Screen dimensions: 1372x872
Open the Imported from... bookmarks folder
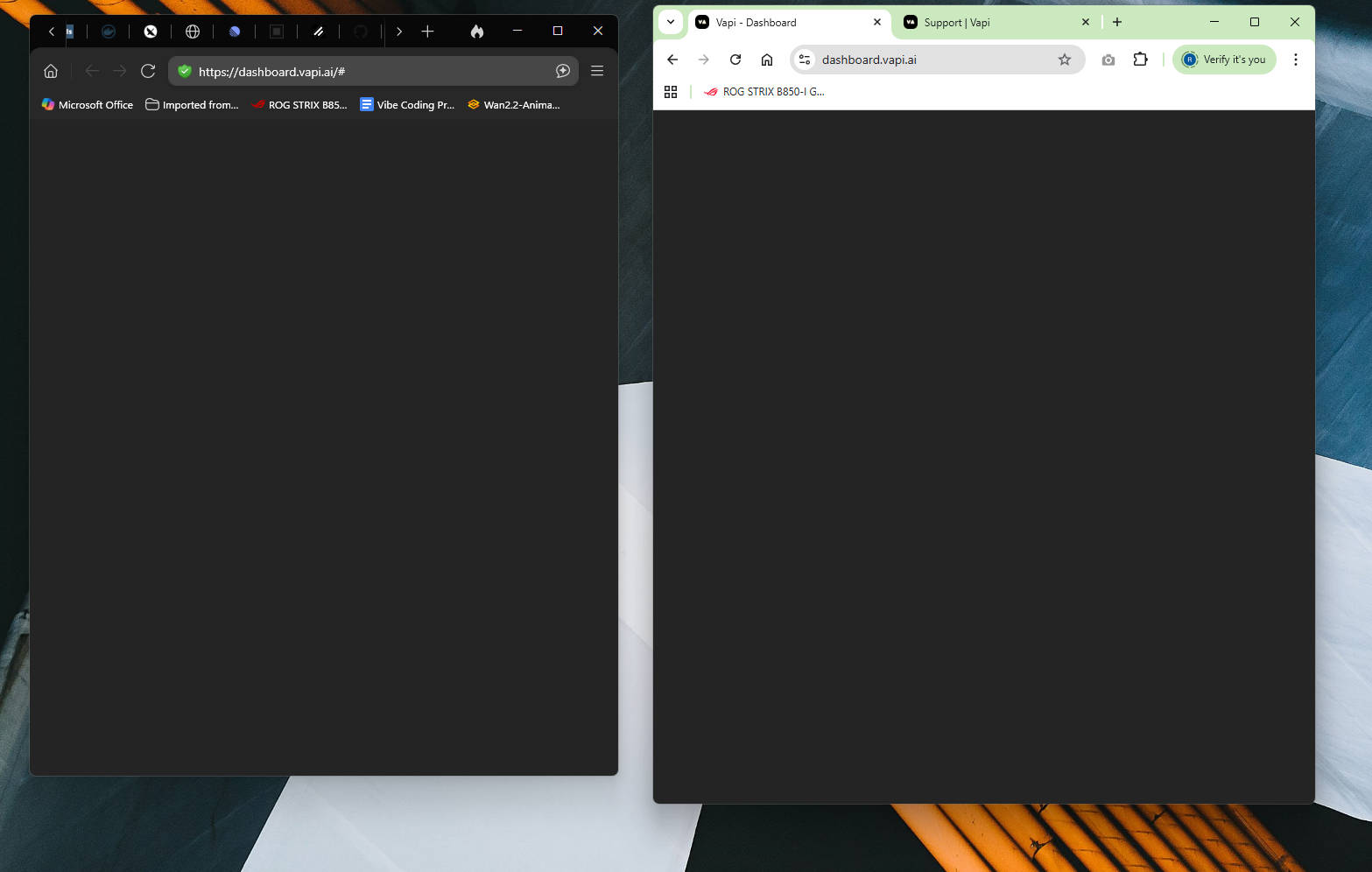(x=192, y=104)
